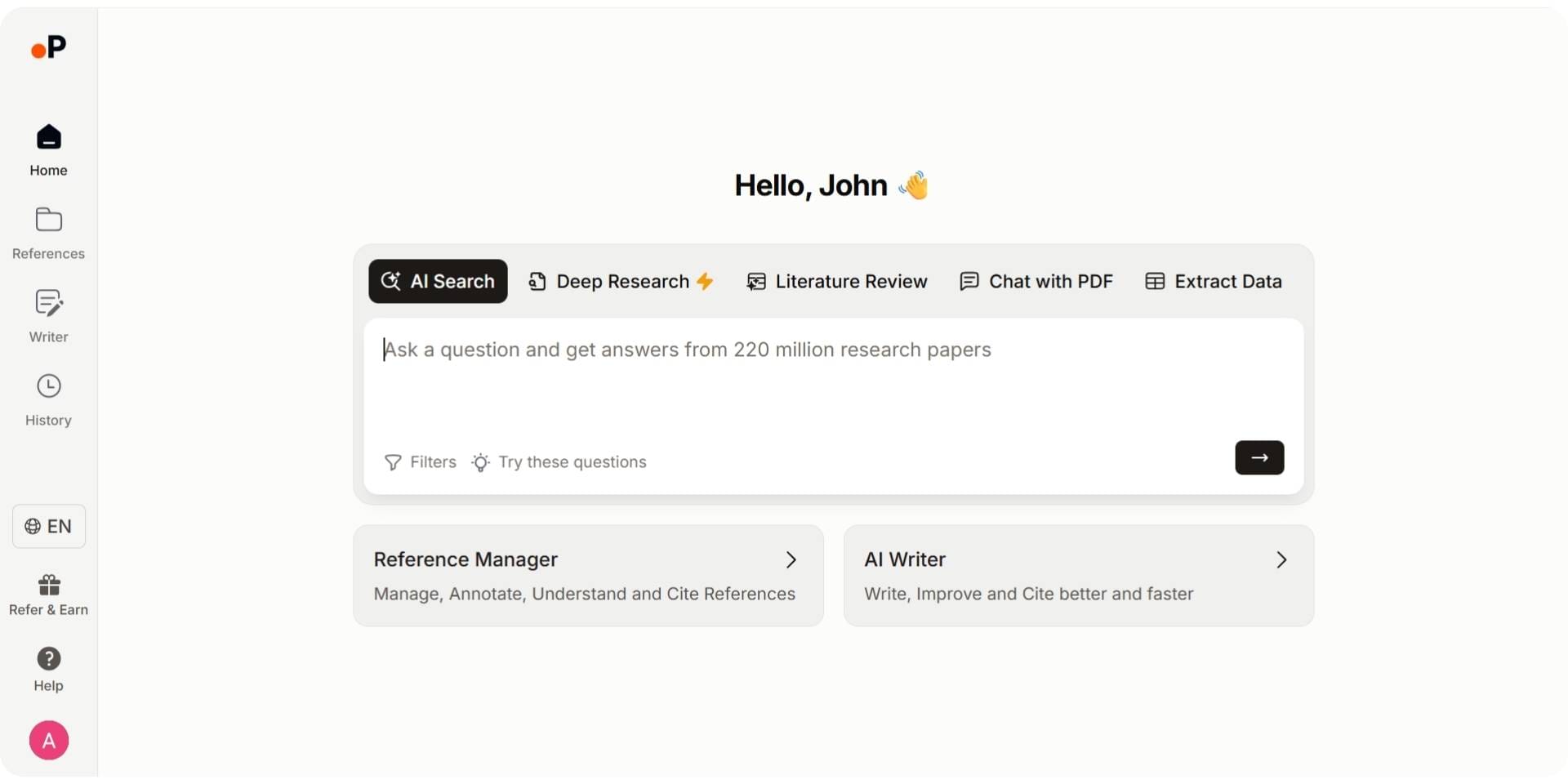This screenshot has width=1568, height=784.
Task: Open the Literature Review tab
Action: point(838,281)
